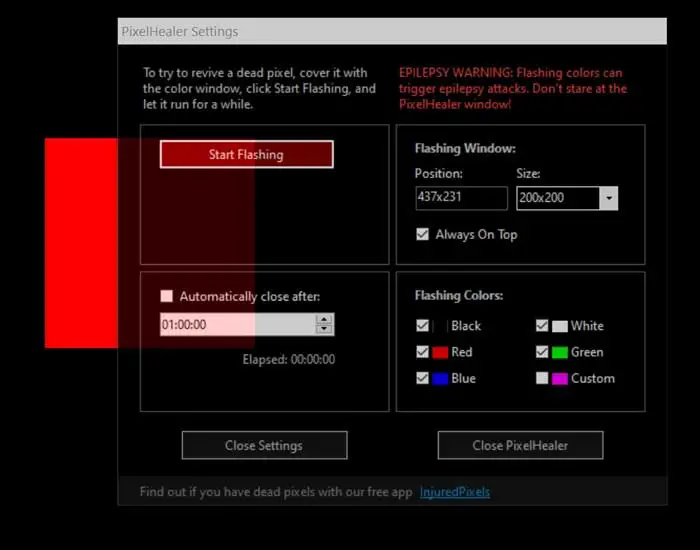Click the magenta Custom color swatch
This screenshot has height=550, width=700.
click(x=560, y=379)
